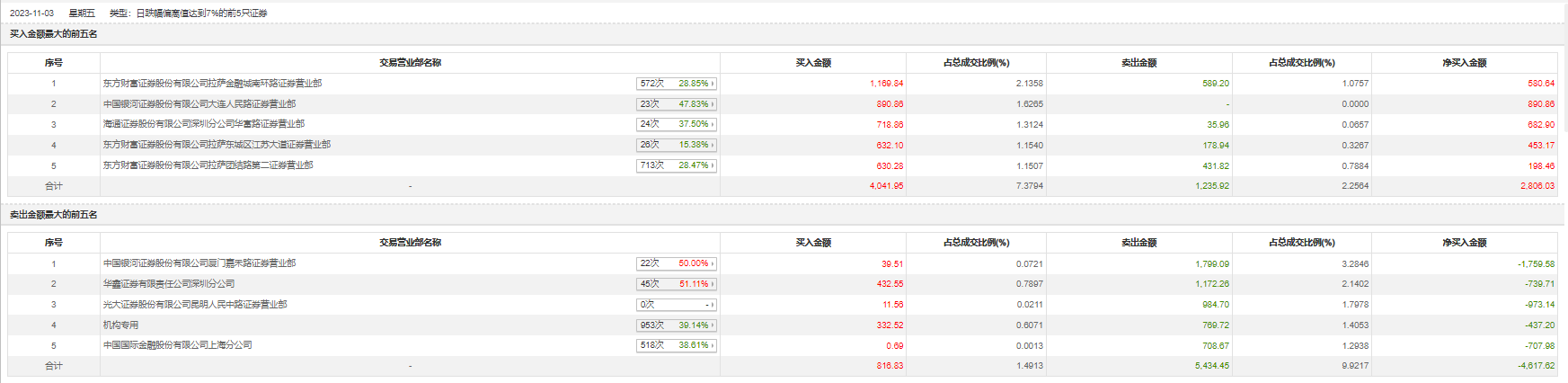Click the 机构专用 seat entry

pyautogui.click(x=121, y=325)
